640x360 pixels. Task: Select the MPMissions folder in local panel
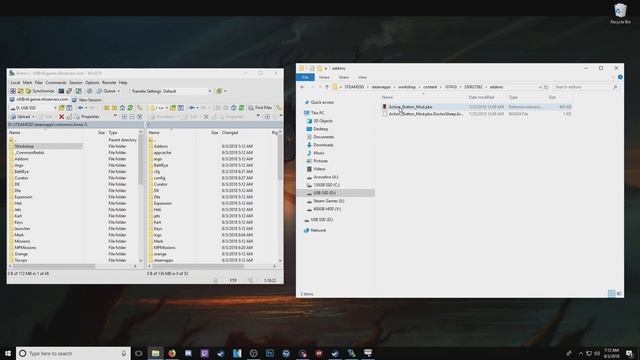[x=25, y=247]
